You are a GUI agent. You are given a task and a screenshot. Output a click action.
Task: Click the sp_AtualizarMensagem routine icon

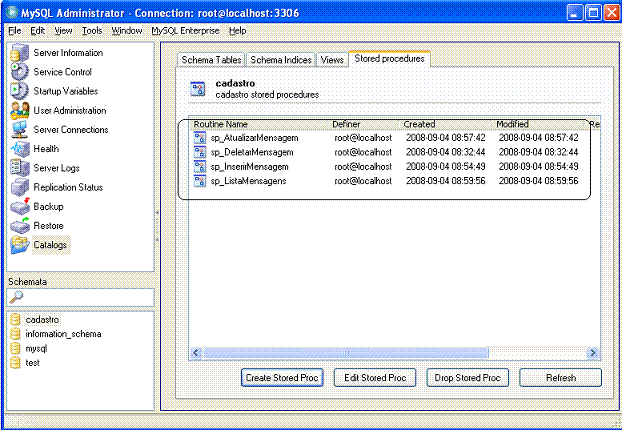pos(200,138)
